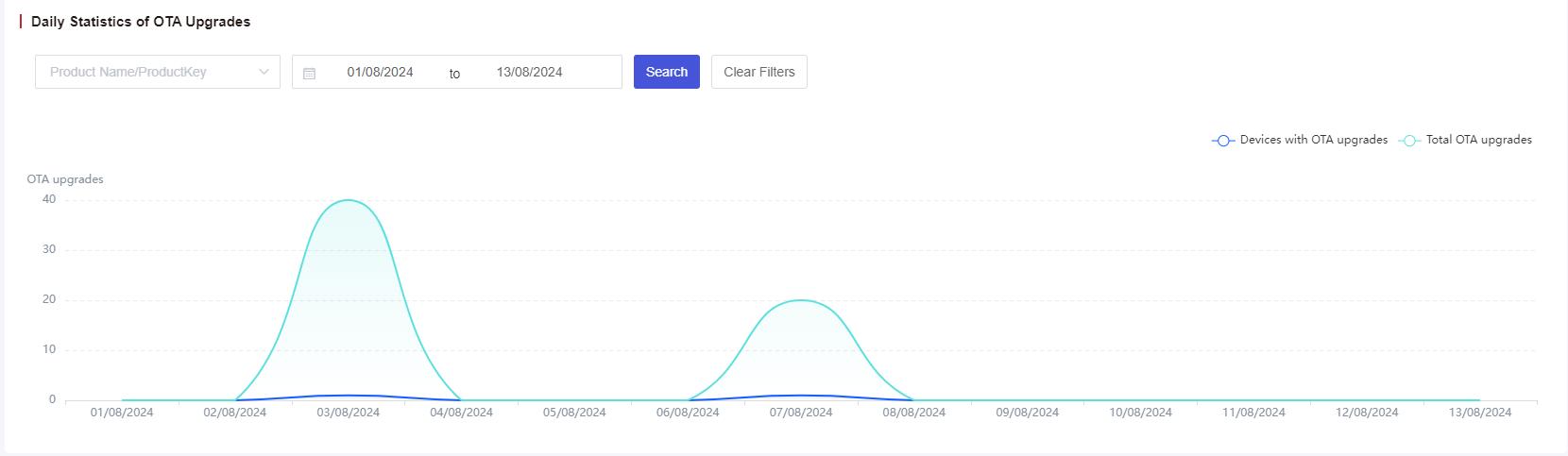Image resolution: width=1568 pixels, height=456 pixels.
Task: Click the x-axis label 08/08/2024
Action: pyautogui.click(x=914, y=413)
